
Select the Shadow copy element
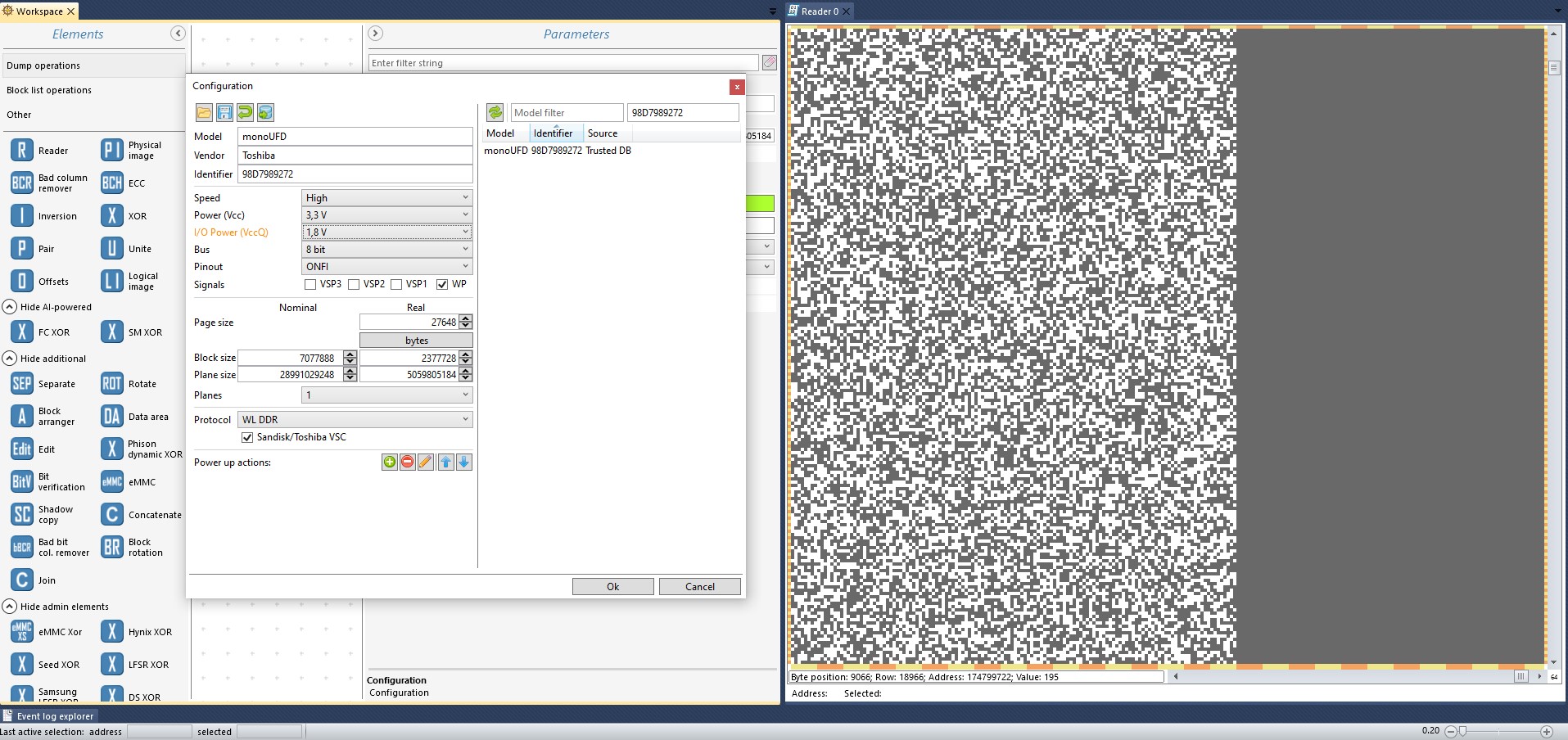(x=43, y=515)
